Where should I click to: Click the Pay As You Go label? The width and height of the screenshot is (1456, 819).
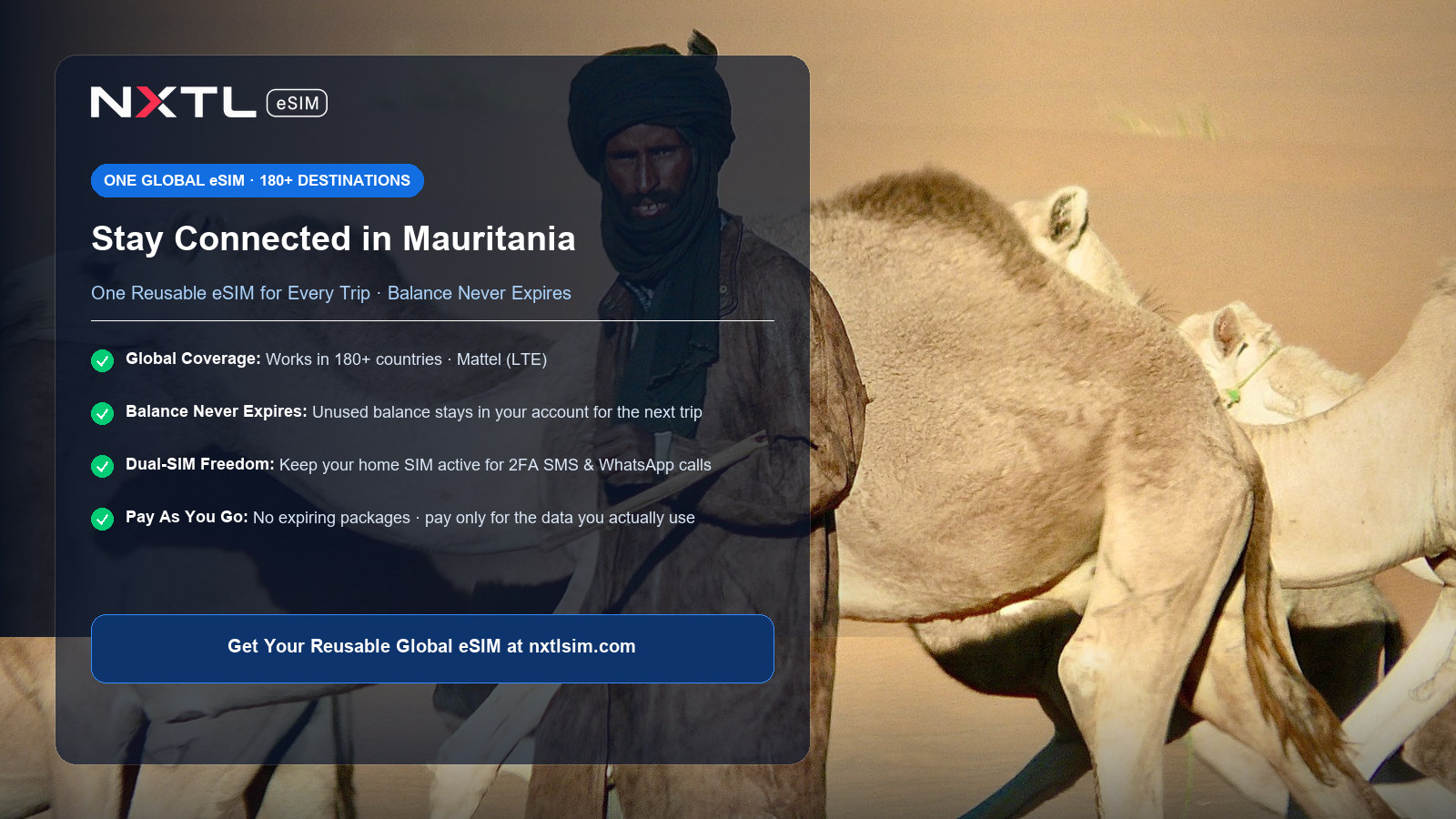pos(187,517)
